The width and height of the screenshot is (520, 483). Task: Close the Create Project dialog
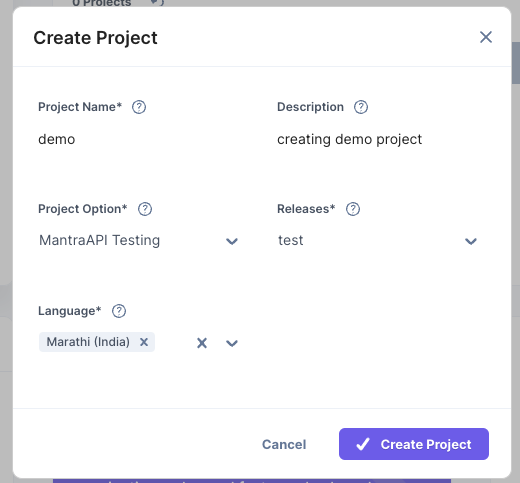486,37
